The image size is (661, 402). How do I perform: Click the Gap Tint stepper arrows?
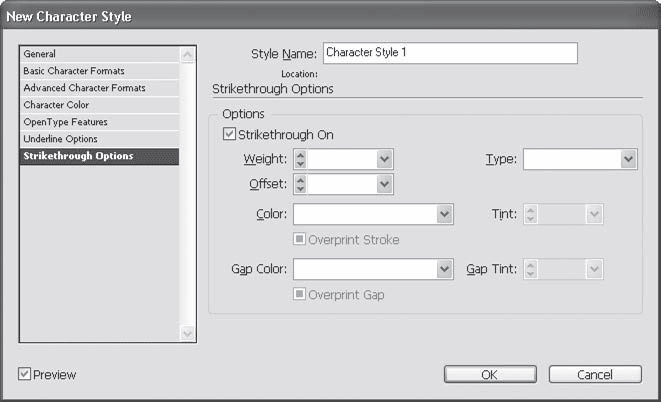click(530, 269)
